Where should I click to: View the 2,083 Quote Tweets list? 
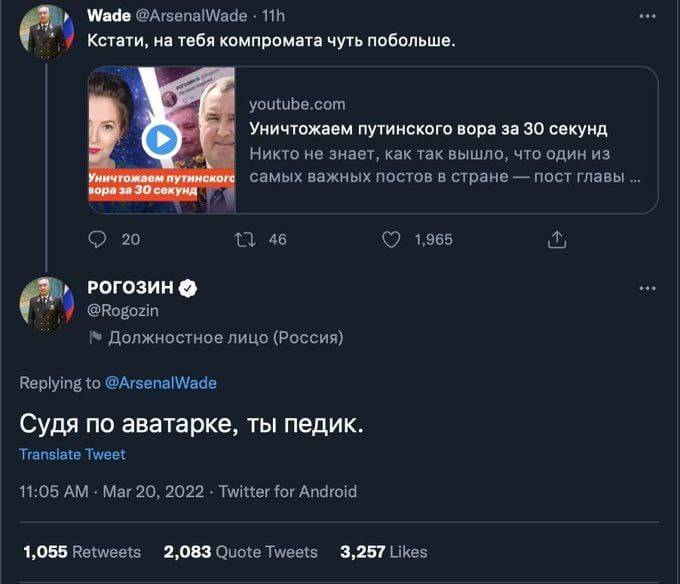pos(240,551)
